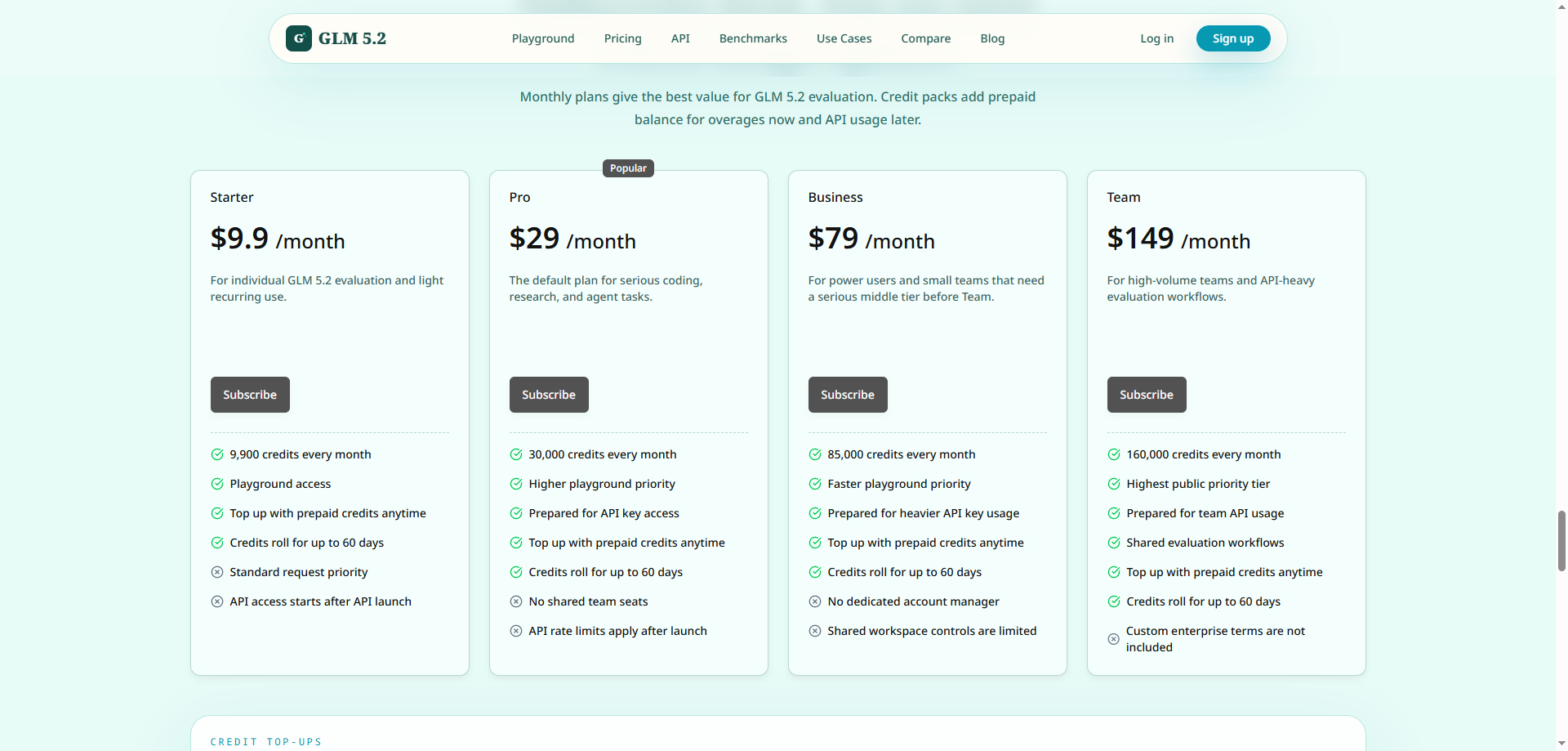Click the Sign up button
This screenshot has height=751, width=1568.
(1233, 38)
